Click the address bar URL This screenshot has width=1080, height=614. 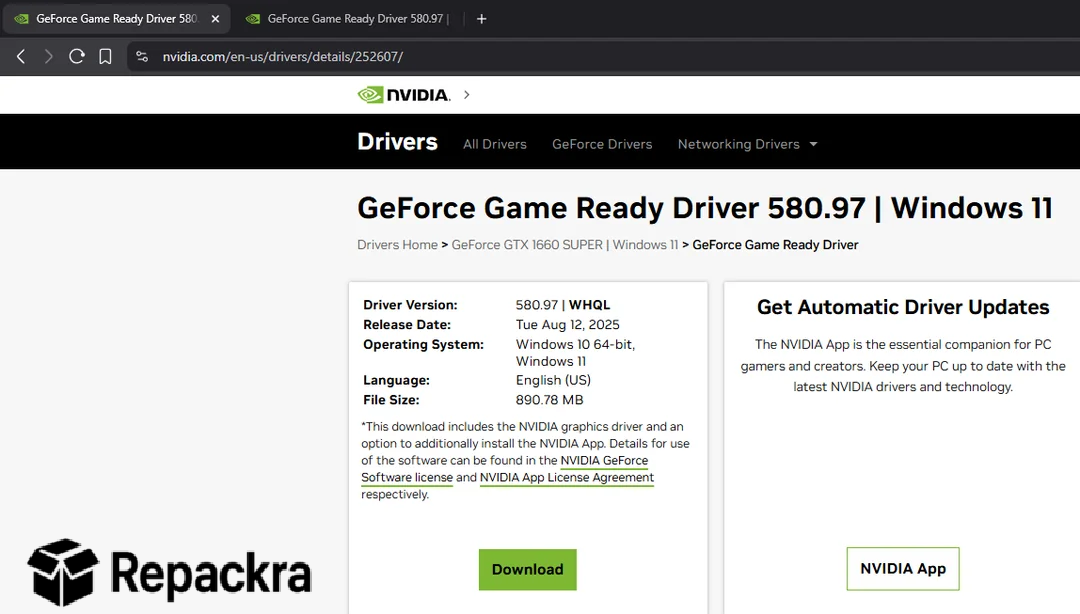pyautogui.click(x=282, y=57)
